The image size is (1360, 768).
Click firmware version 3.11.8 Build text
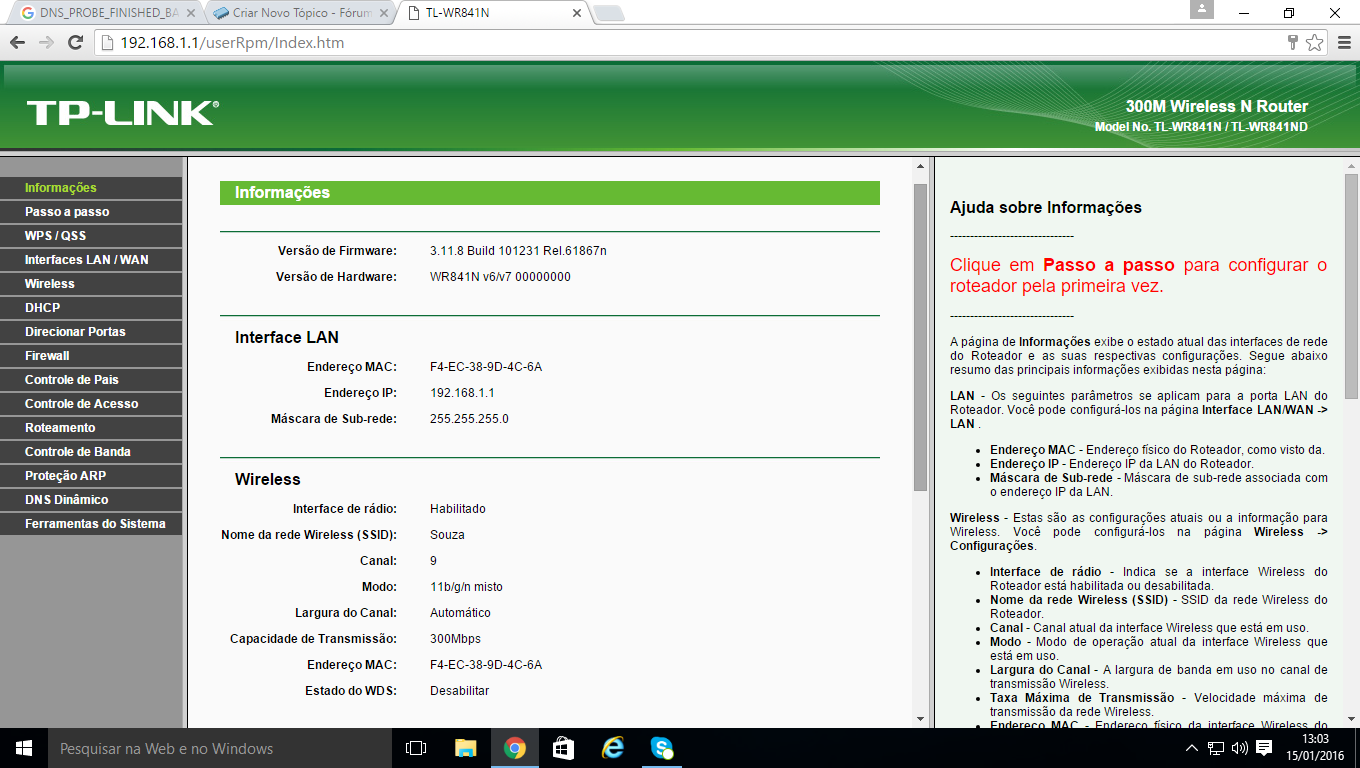coord(518,251)
